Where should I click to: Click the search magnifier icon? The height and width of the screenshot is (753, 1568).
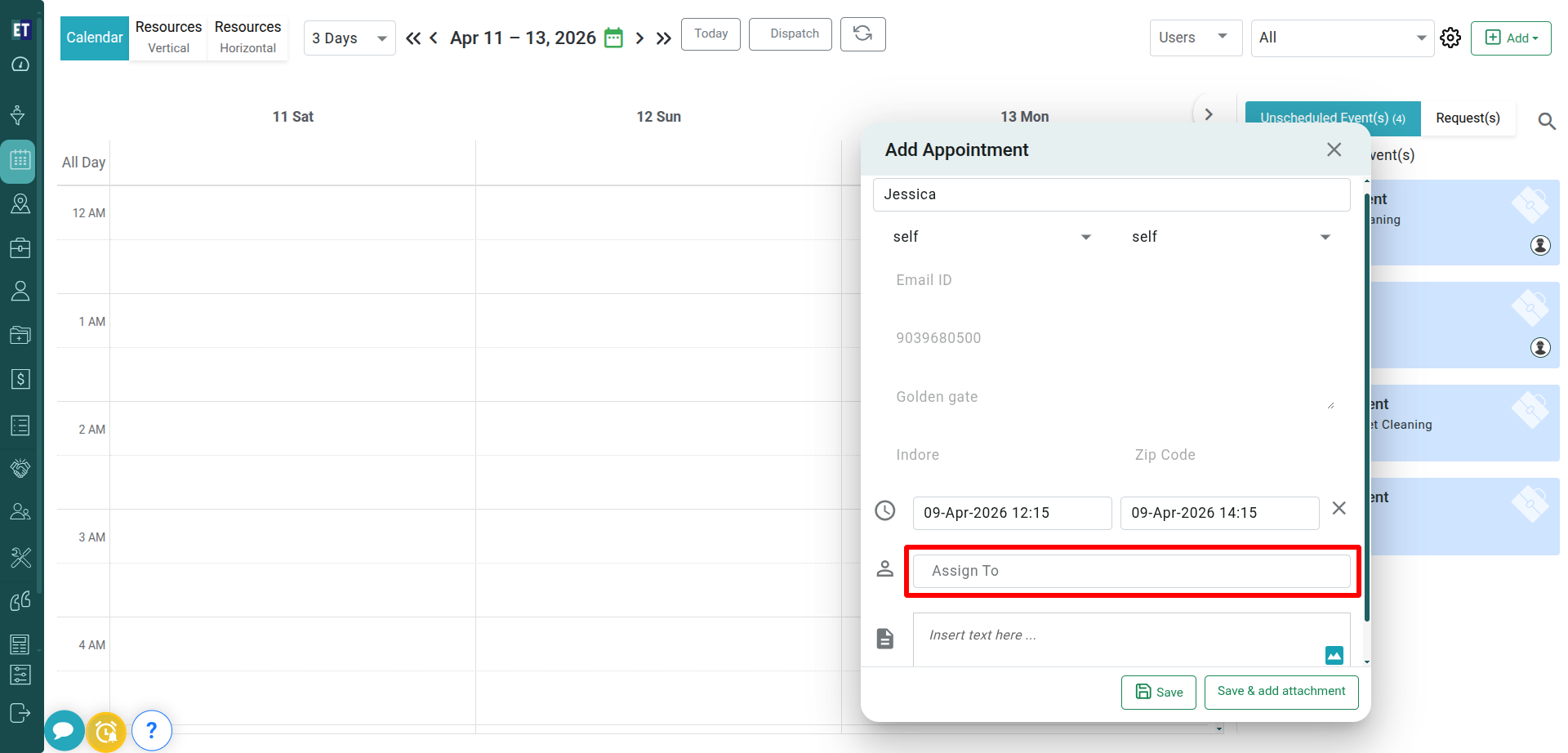[x=1546, y=122]
